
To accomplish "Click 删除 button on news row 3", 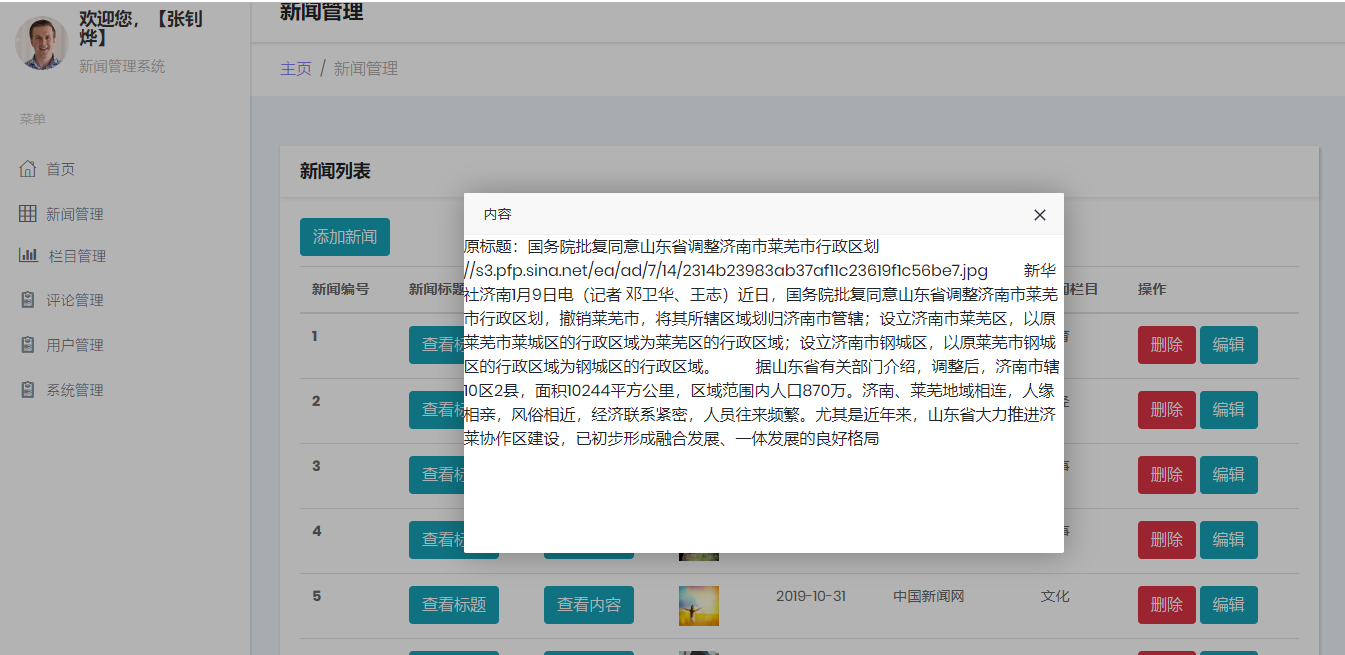I will tap(1166, 474).
